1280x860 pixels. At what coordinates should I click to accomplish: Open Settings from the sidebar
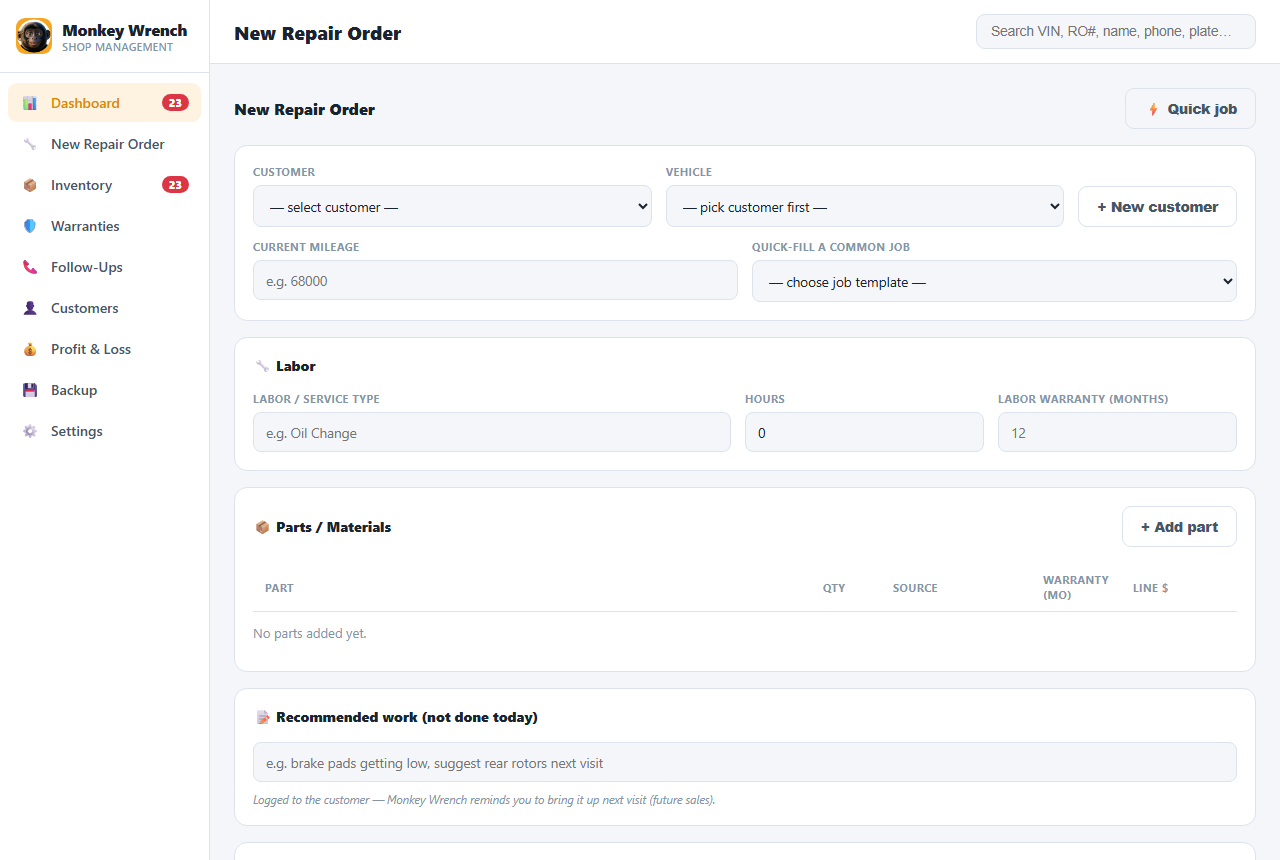coord(104,431)
